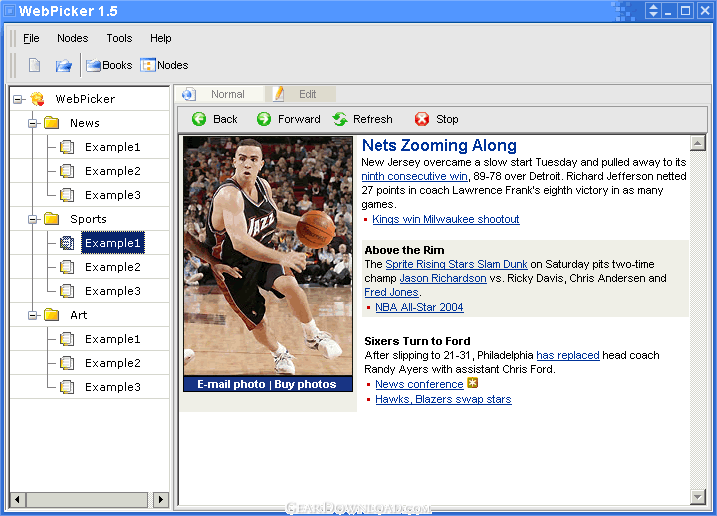Go Forward in the browser pane
This screenshot has height=516, width=717.
click(289, 119)
